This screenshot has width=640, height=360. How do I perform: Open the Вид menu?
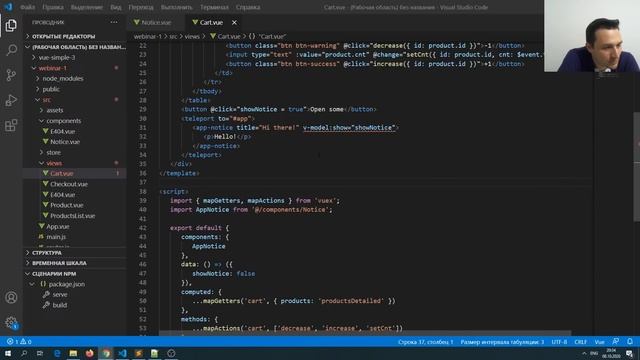(116, 7)
